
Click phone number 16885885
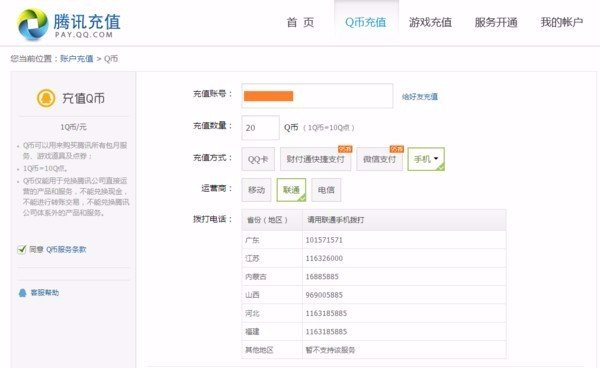[x=322, y=277]
